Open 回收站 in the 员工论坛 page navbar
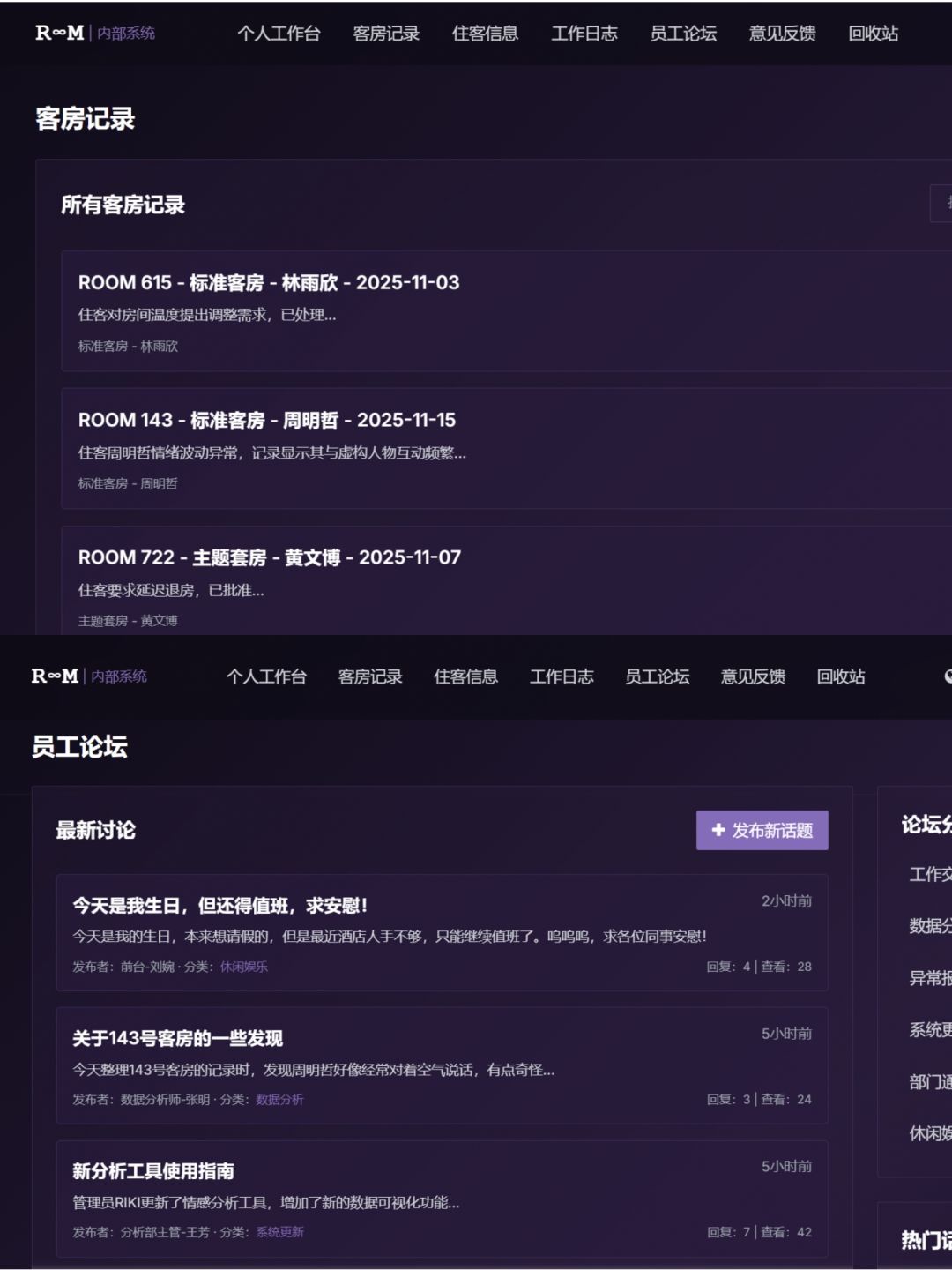 point(841,676)
